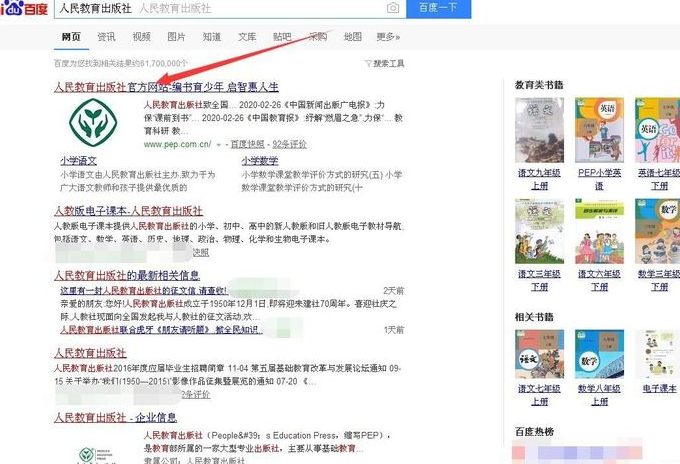Click 语文九年级下册 book cover

pyautogui.click(x=539, y=130)
